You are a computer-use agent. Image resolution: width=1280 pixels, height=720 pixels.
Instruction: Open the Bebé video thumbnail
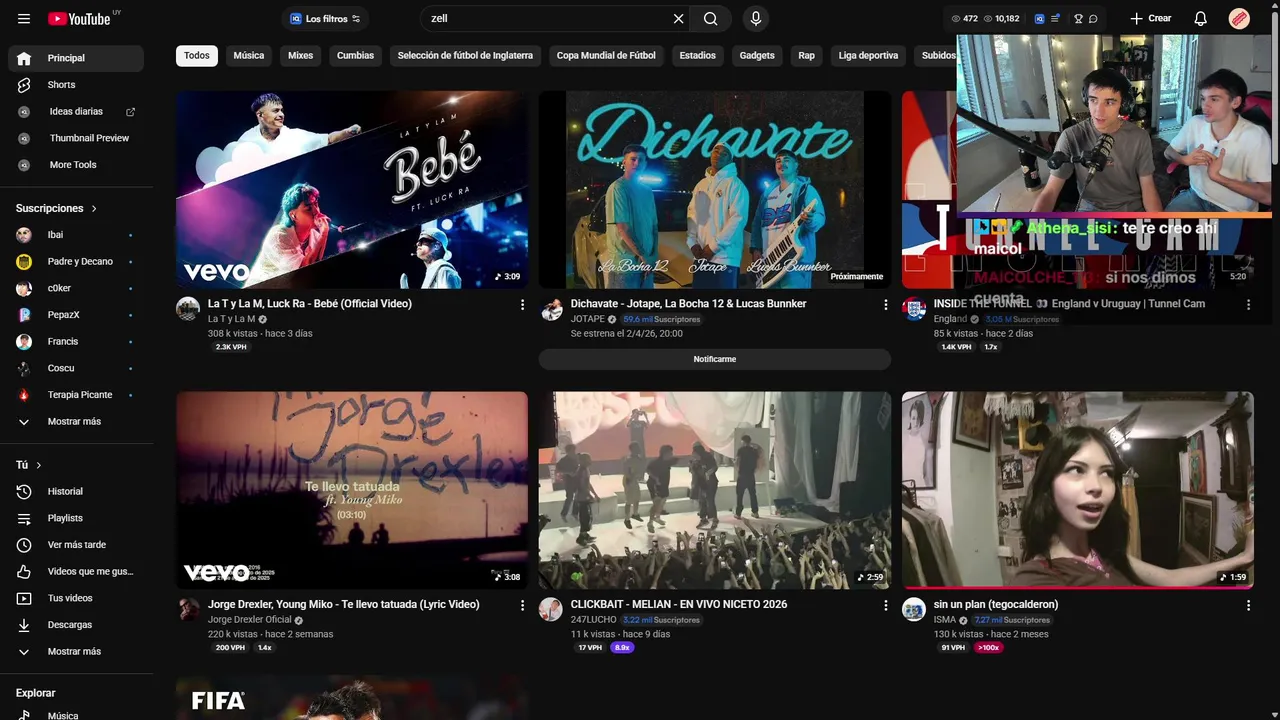(352, 190)
